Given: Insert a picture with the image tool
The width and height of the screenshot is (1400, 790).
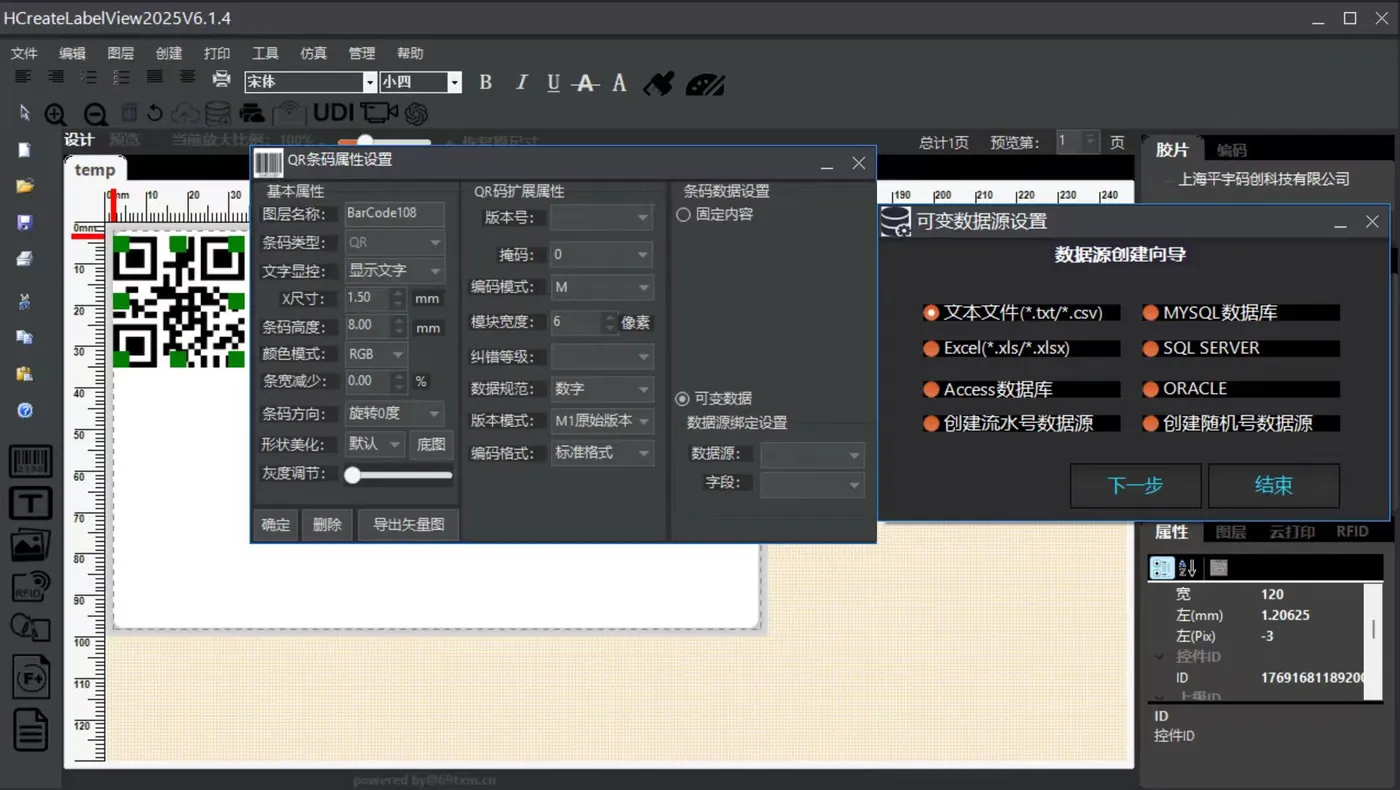Looking at the screenshot, I should [x=30, y=545].
